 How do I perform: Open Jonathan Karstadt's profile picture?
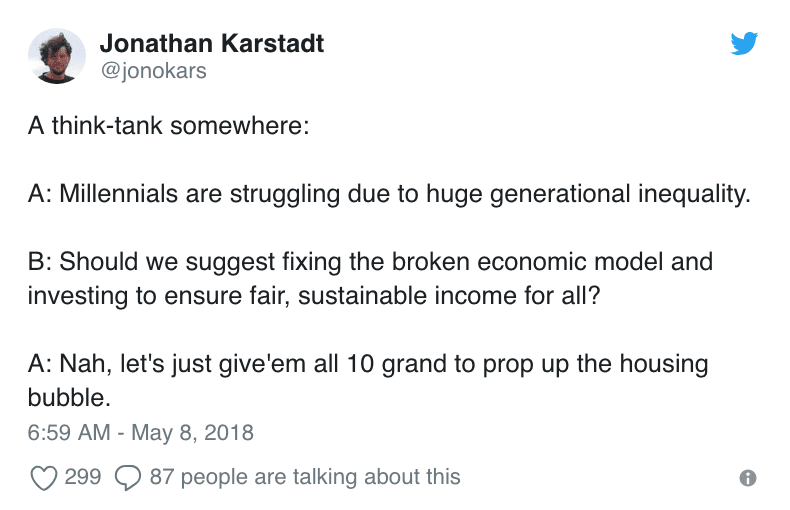tap(56, 56)
